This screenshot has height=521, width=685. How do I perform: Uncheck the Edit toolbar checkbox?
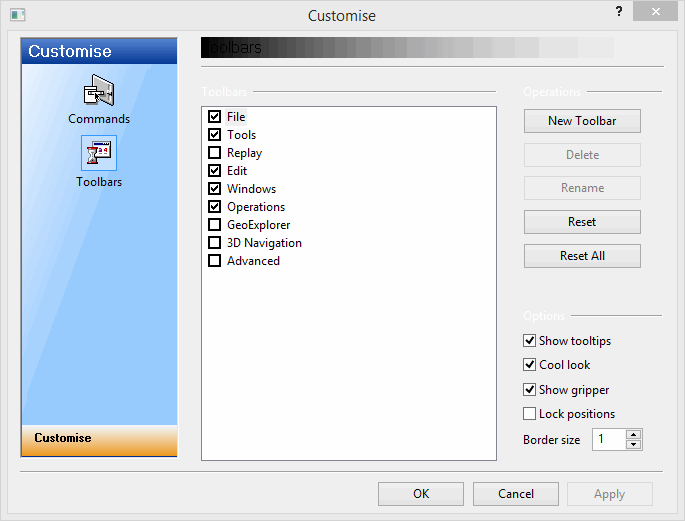[214, 170]
